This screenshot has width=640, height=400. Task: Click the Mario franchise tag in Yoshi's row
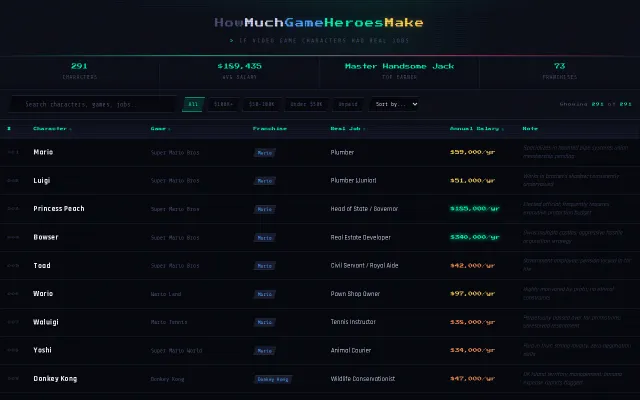(264, 351)
